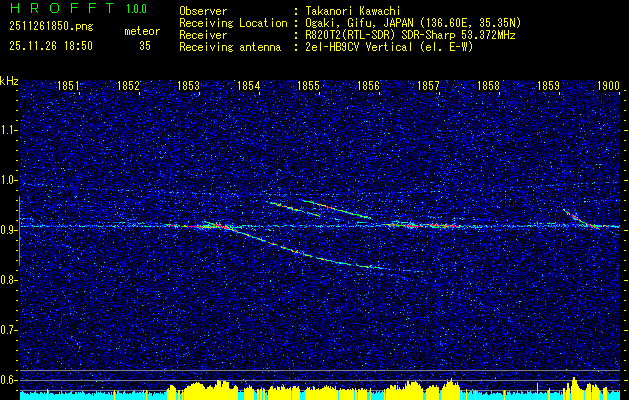Click location Ogaki, Gifu, JAPAN text
Image resolution: width=629 pixels, height=400 pixels.
413,23
